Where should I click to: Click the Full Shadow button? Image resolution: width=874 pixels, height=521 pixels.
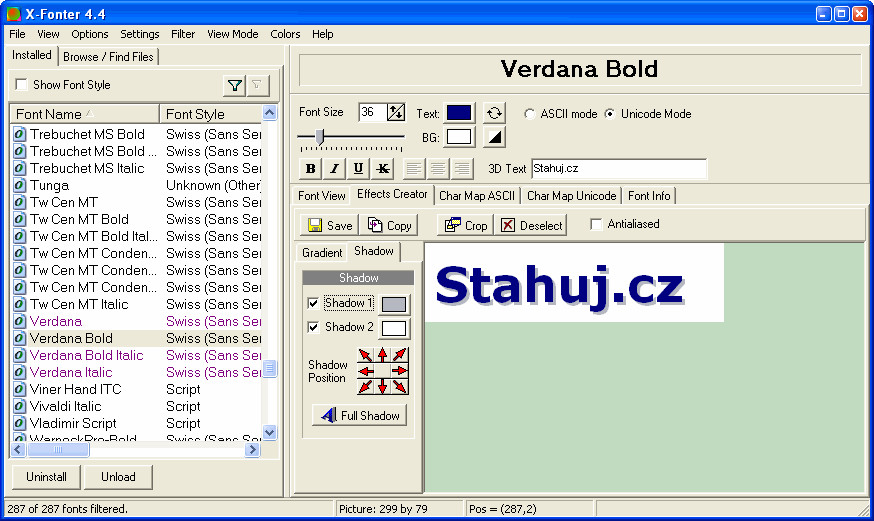pos(360,415)
